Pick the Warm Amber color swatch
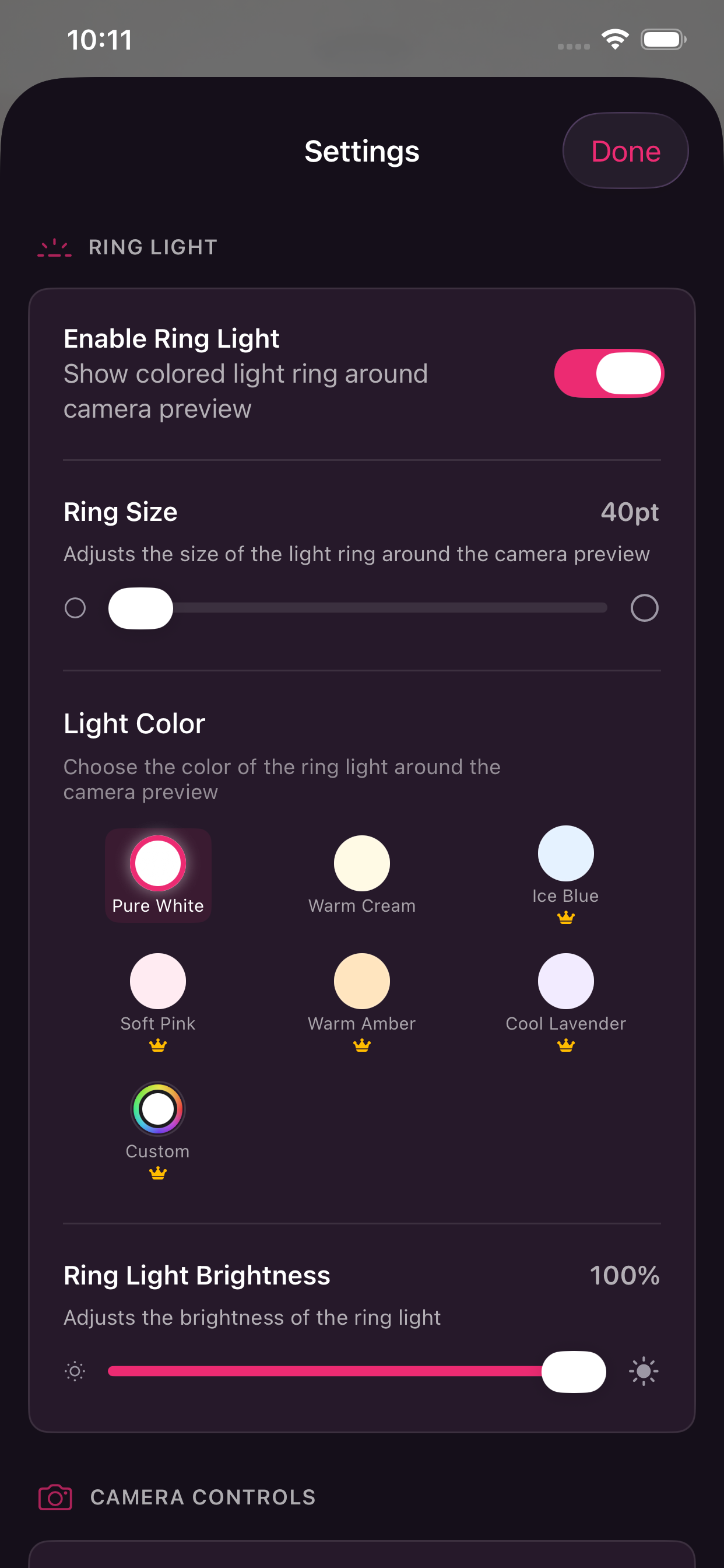Screen dimensions: 724x1568 coord(361,981)
